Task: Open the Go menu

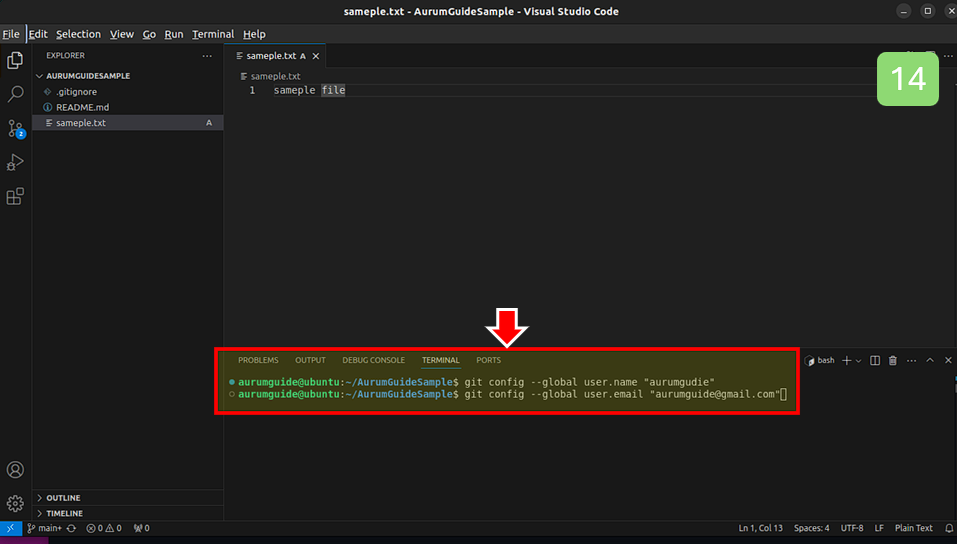Action: [x=149, y=34]
